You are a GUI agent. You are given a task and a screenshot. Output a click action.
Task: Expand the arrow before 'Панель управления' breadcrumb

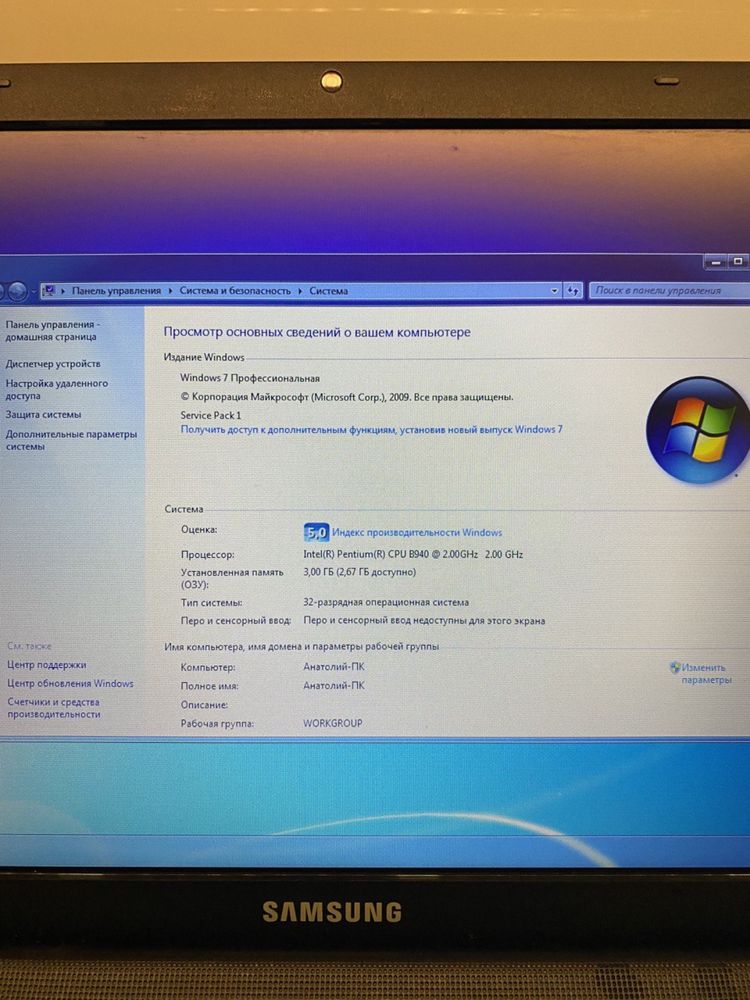pyautogui.click(x=63, y=291)
